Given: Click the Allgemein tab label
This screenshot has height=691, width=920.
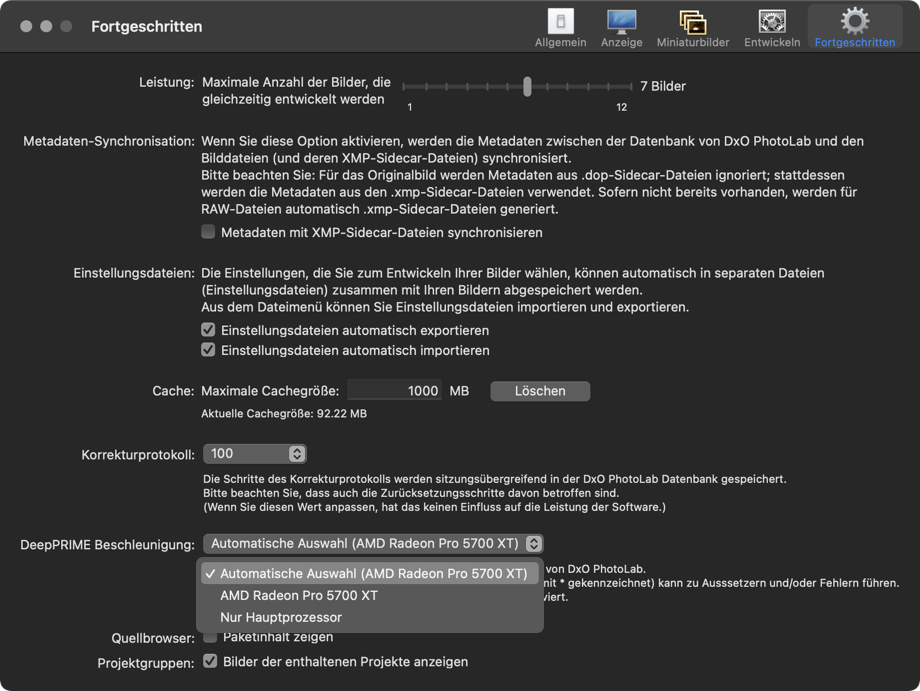Looking at the screenshot, I should (560, 42).
